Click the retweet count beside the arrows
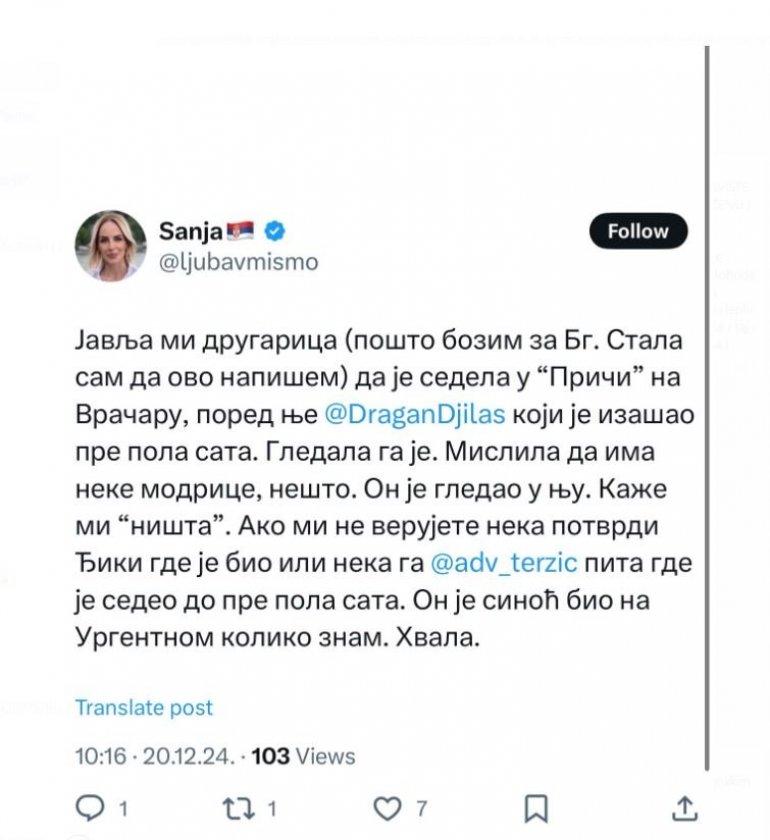Screen dimensions: 770x840 tap(273, 807)
